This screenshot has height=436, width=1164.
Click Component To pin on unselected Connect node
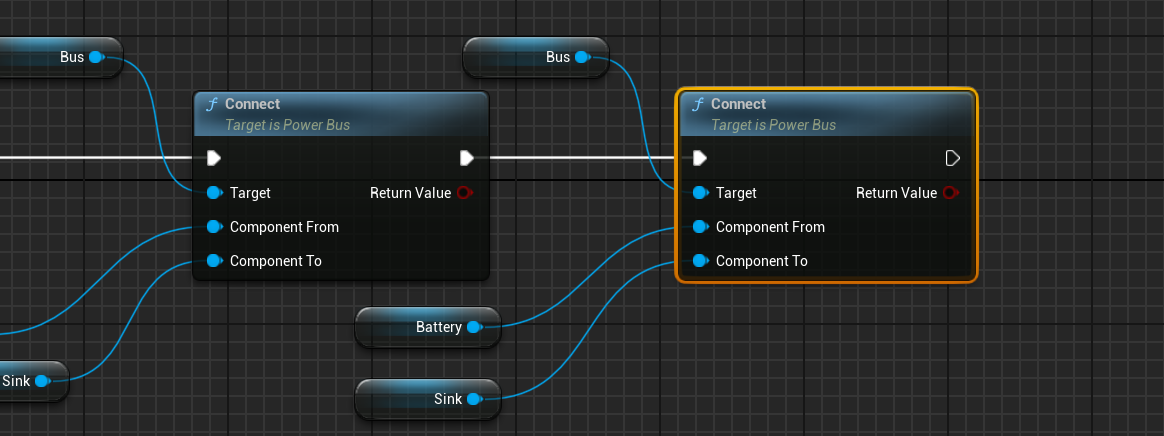[214, 261]
